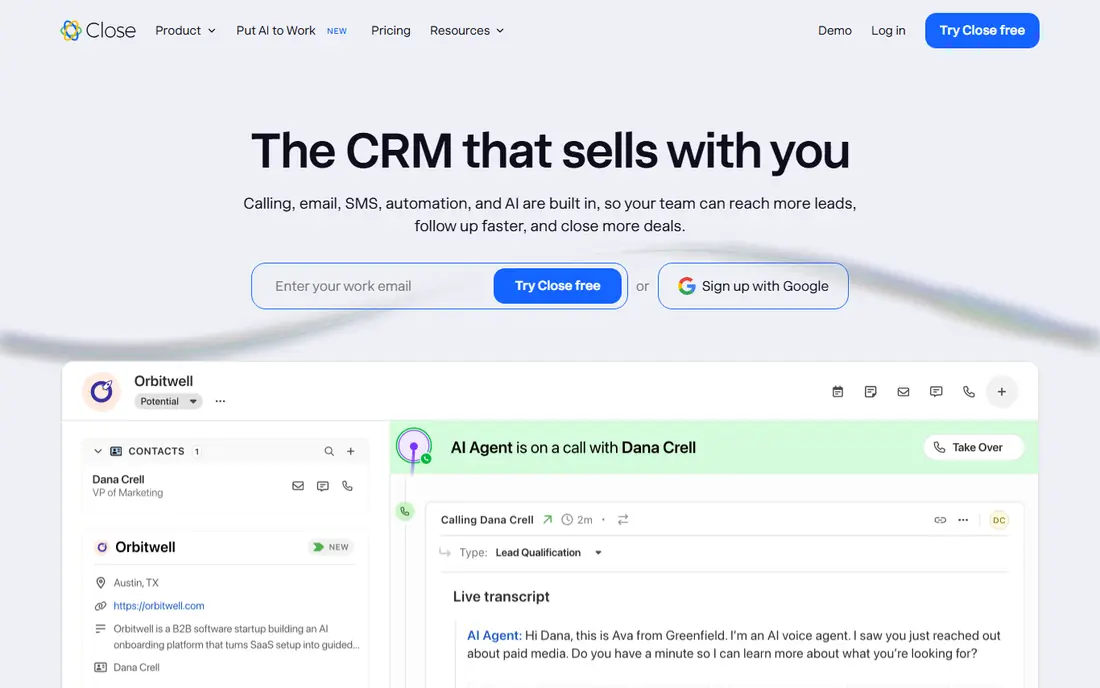
Task: Click the phone icon in Orbitwell toolbar
Action: [x=969, y=391]
